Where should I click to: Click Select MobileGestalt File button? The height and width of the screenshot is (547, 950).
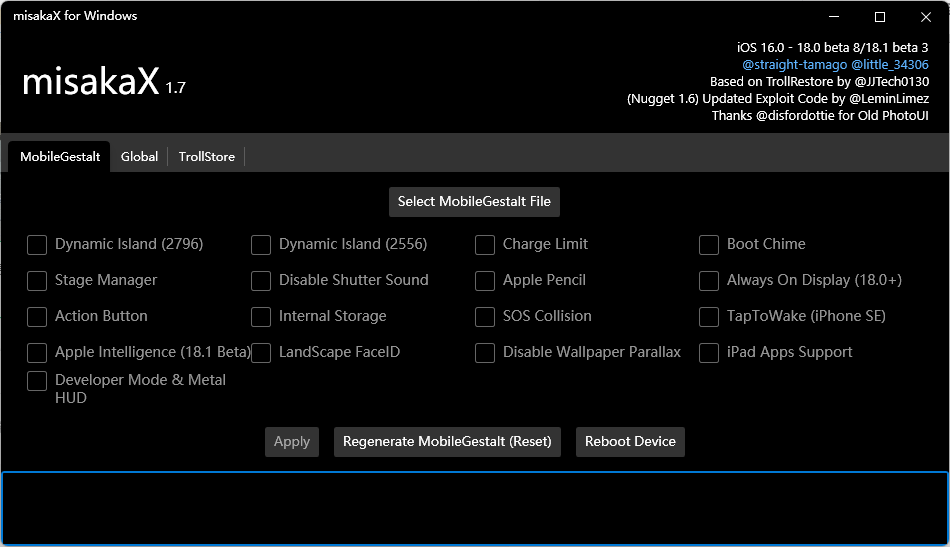[x=474, y=202]
